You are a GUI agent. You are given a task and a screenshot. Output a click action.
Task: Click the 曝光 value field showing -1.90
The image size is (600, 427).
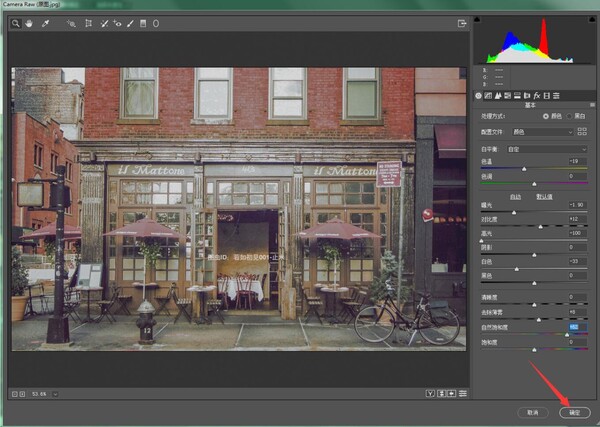577,205
